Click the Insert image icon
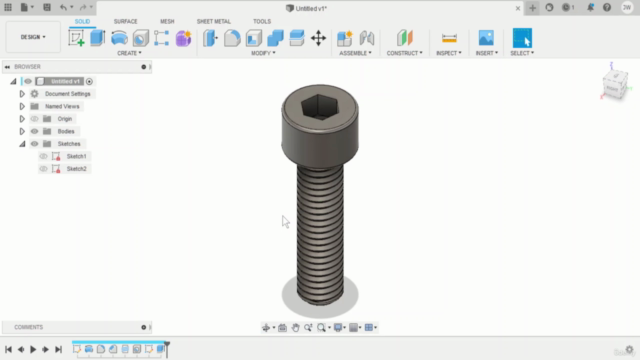This screenshot has width=640, height=360. coord(486,38)
